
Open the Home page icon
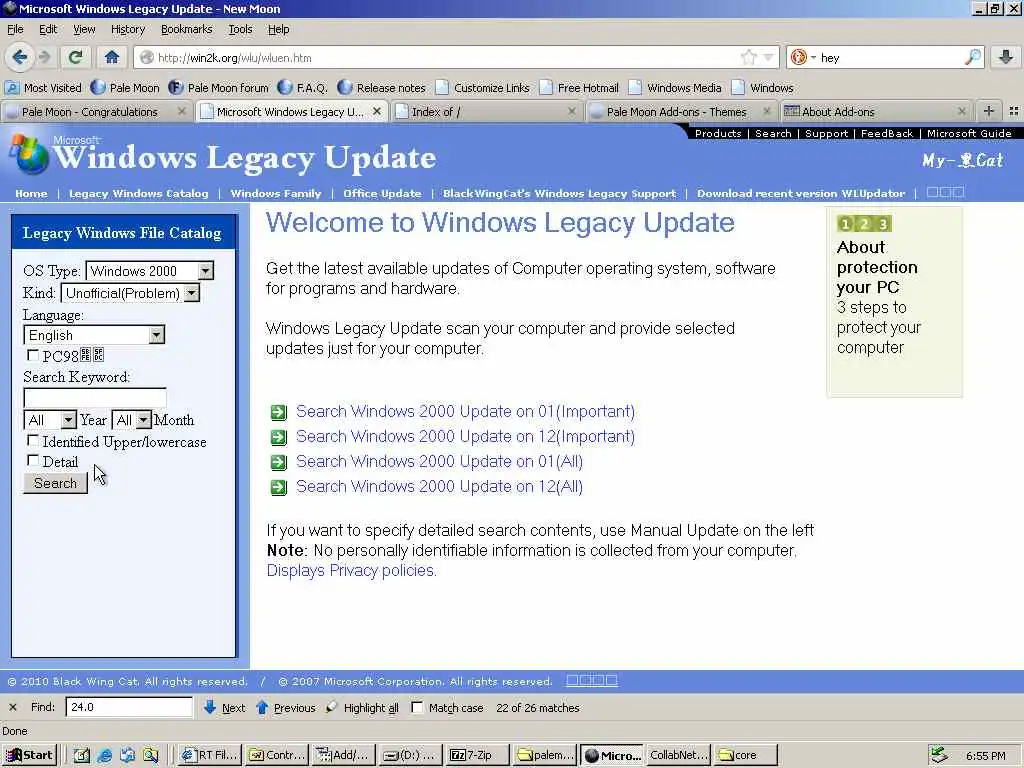click(x=112, y=57)
